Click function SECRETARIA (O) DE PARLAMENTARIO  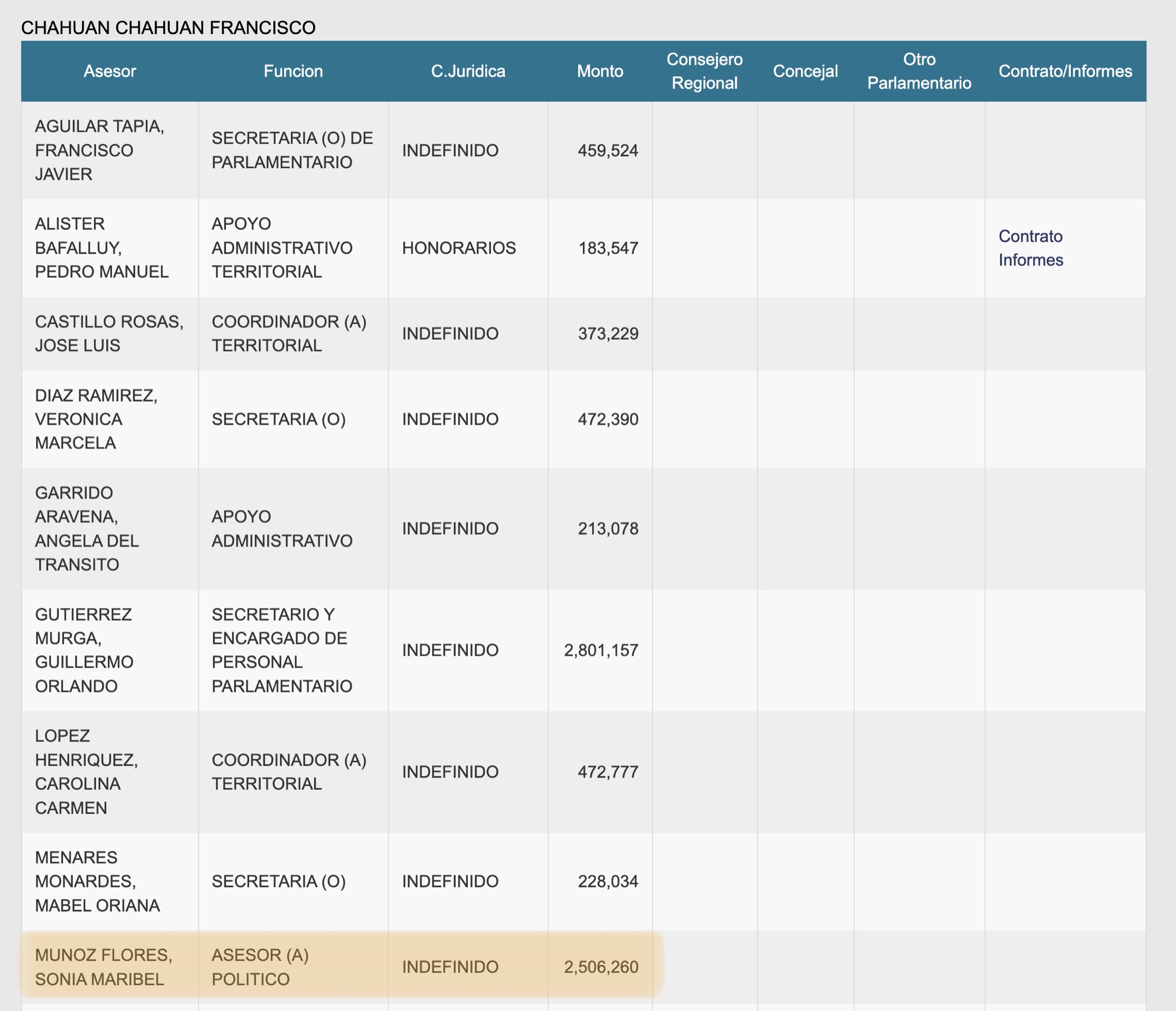coord(292,150)
